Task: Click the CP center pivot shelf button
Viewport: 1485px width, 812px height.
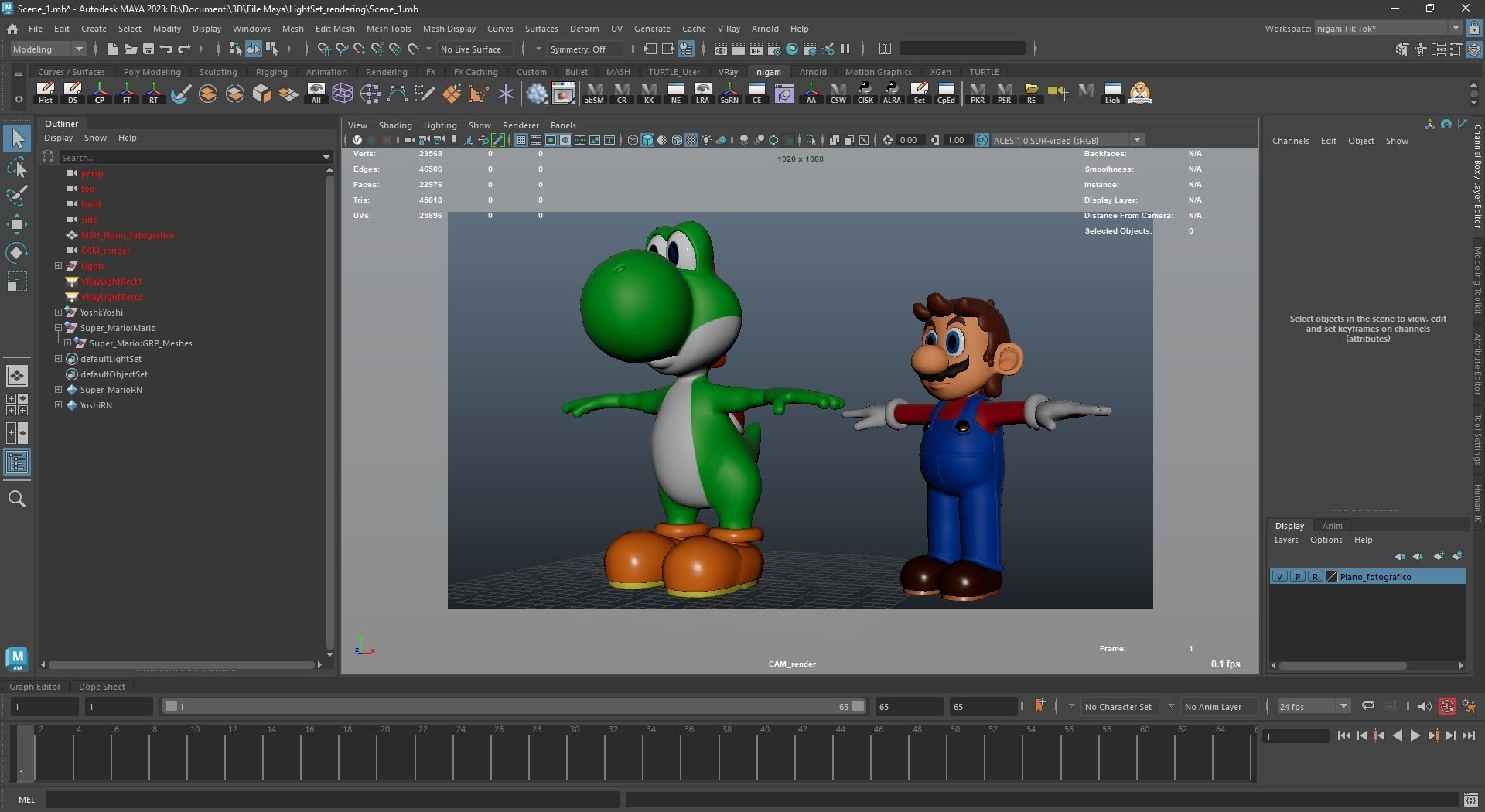Action: coord(100,93)
